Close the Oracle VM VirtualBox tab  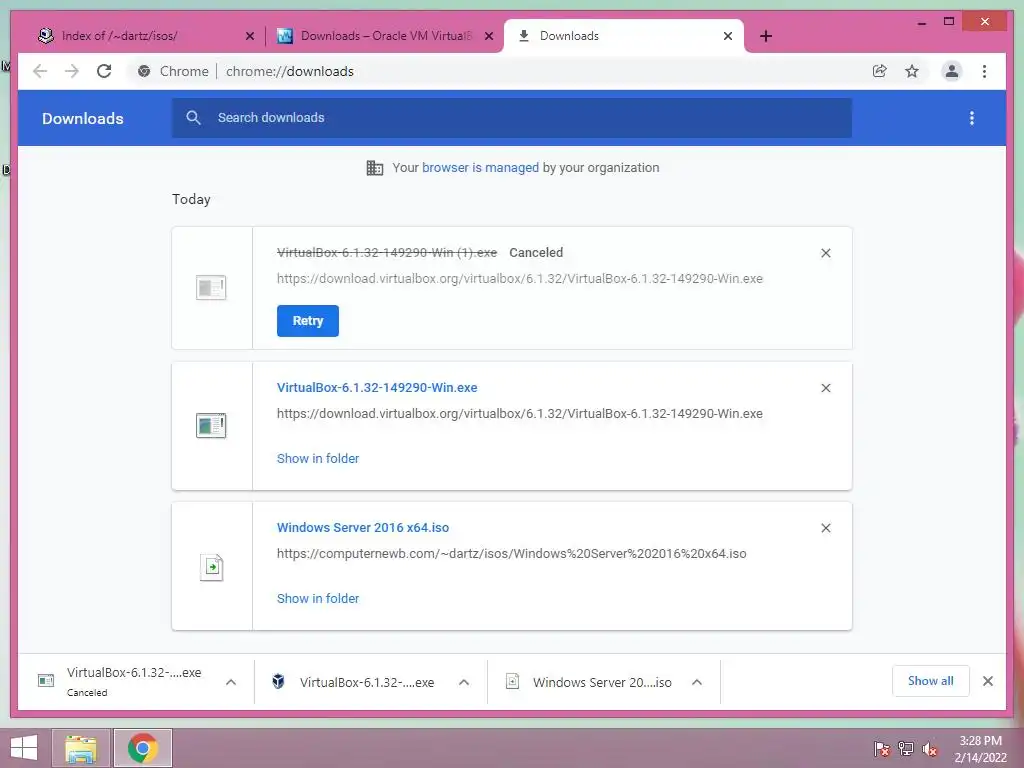point(488,36)
